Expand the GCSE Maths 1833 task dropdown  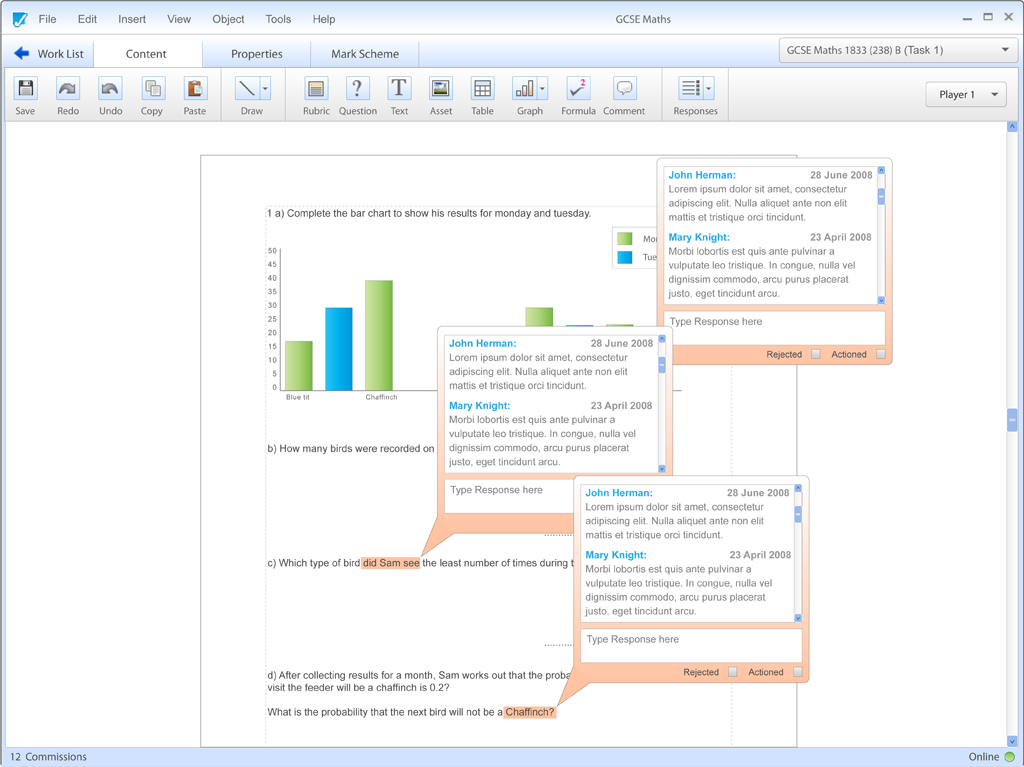1005,50
